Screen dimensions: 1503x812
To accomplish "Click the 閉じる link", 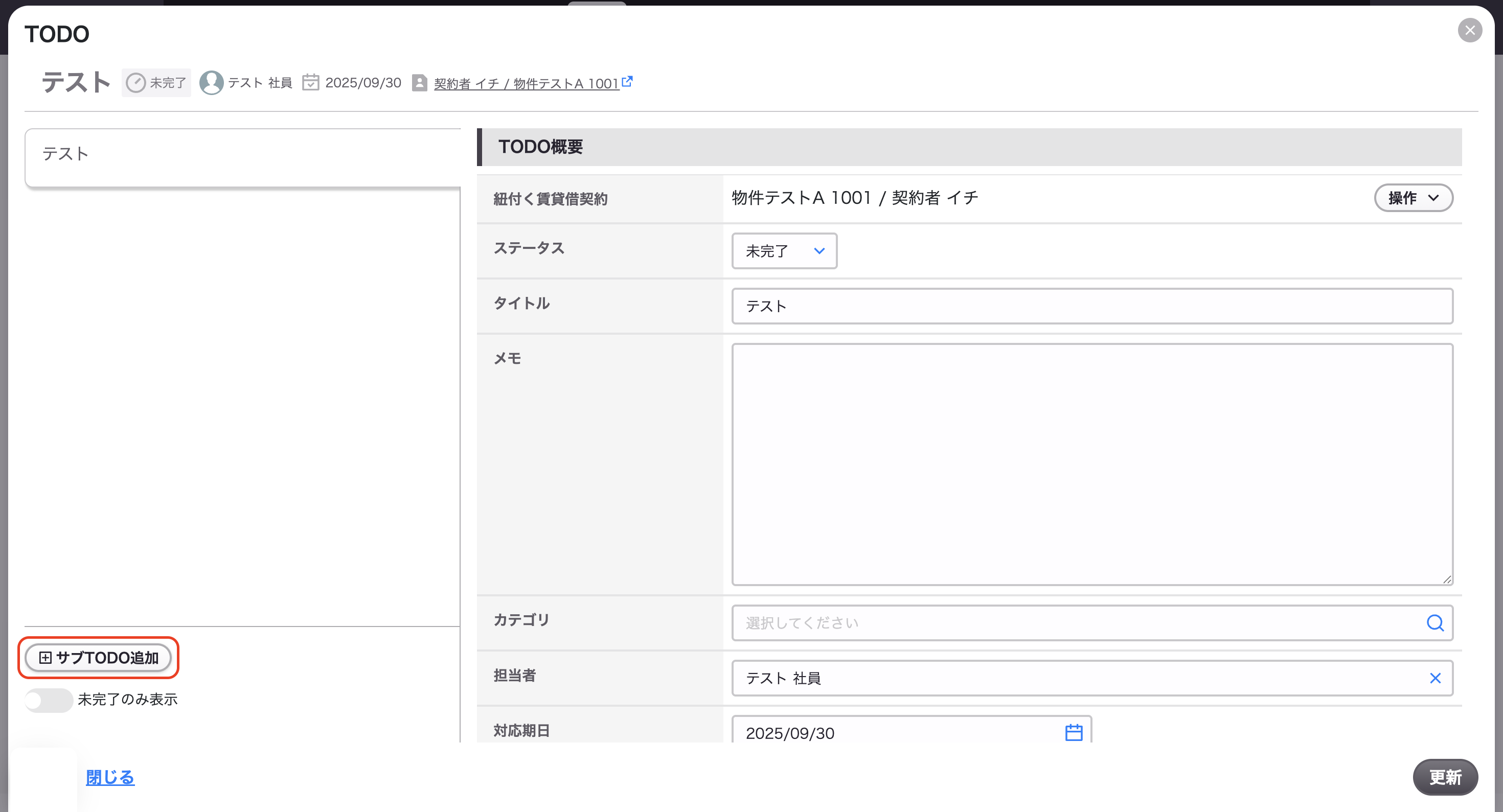I will coord(110,777).
